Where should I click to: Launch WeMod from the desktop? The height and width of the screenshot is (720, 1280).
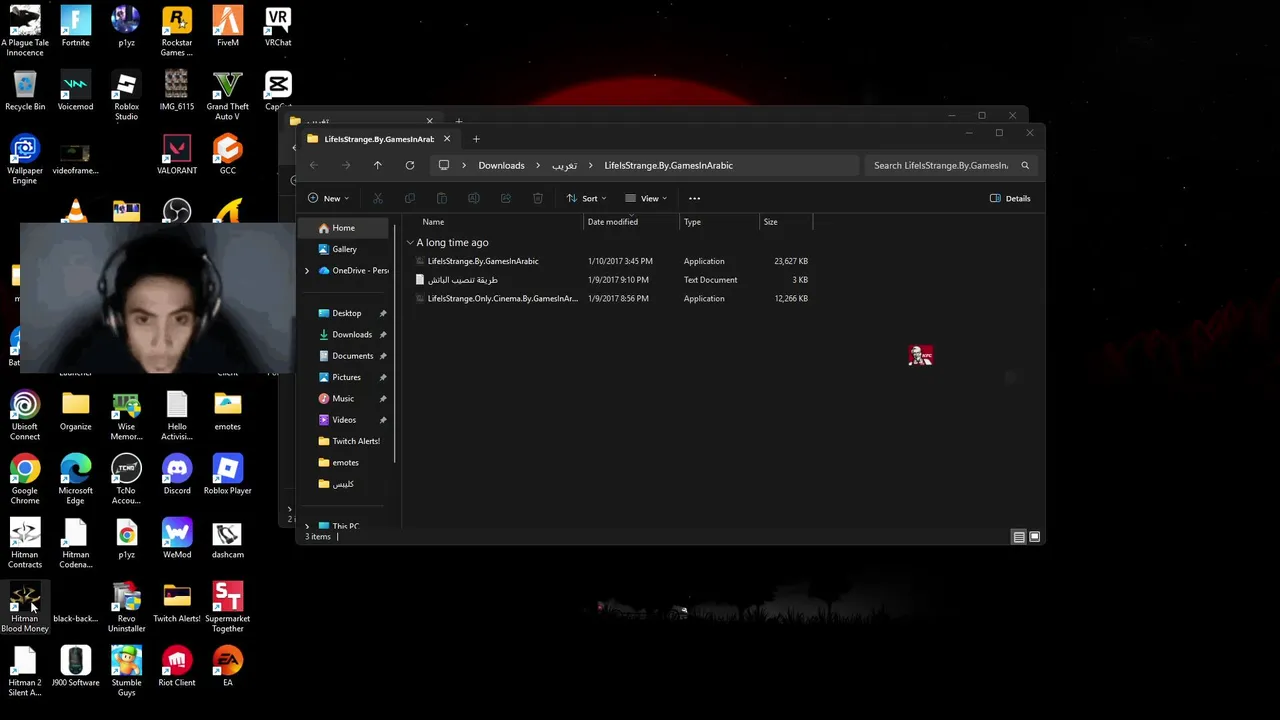point(177,539)
